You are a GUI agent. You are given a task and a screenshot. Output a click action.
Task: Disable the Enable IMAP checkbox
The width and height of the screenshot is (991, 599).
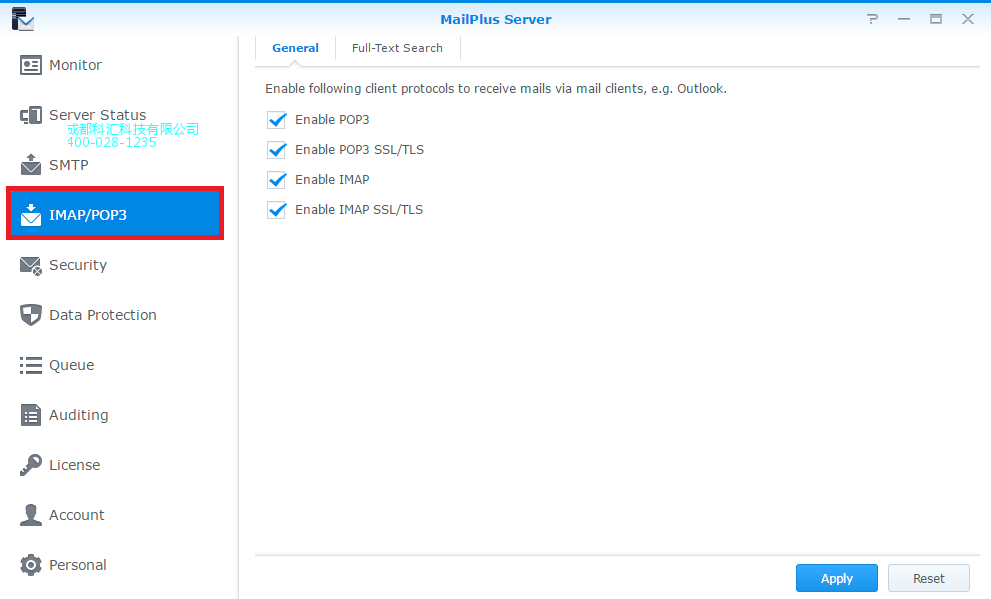tap(277, 179)
